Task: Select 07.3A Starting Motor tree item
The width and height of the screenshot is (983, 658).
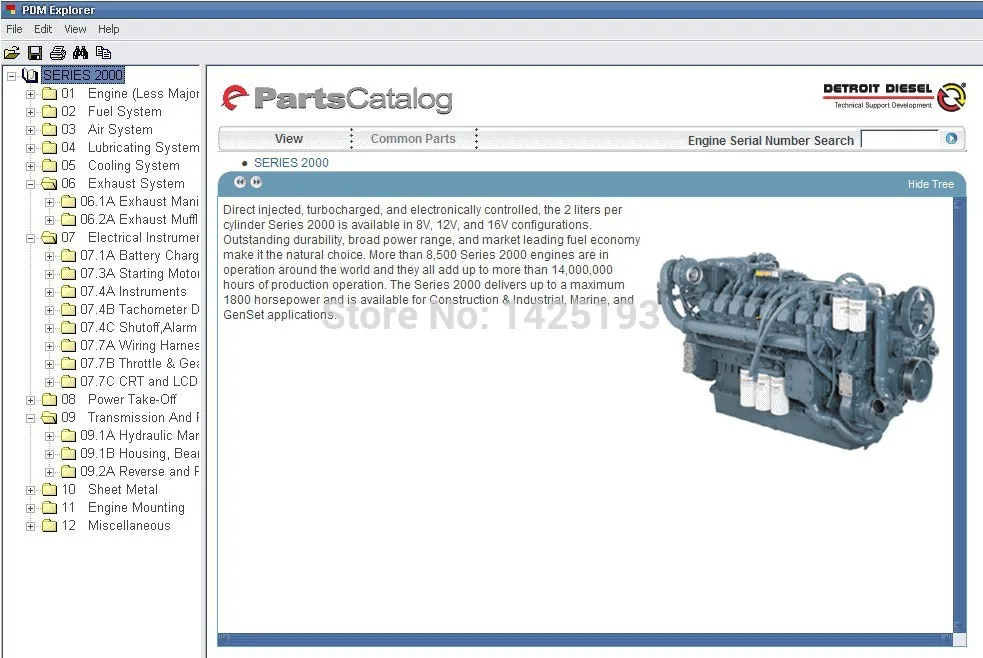Action: (x=139, y=274)
